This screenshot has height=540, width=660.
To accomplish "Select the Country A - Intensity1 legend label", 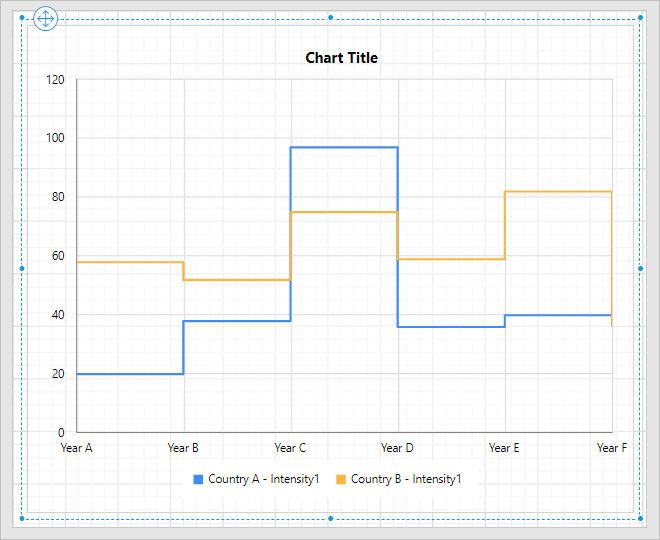I will click(264, 479).
